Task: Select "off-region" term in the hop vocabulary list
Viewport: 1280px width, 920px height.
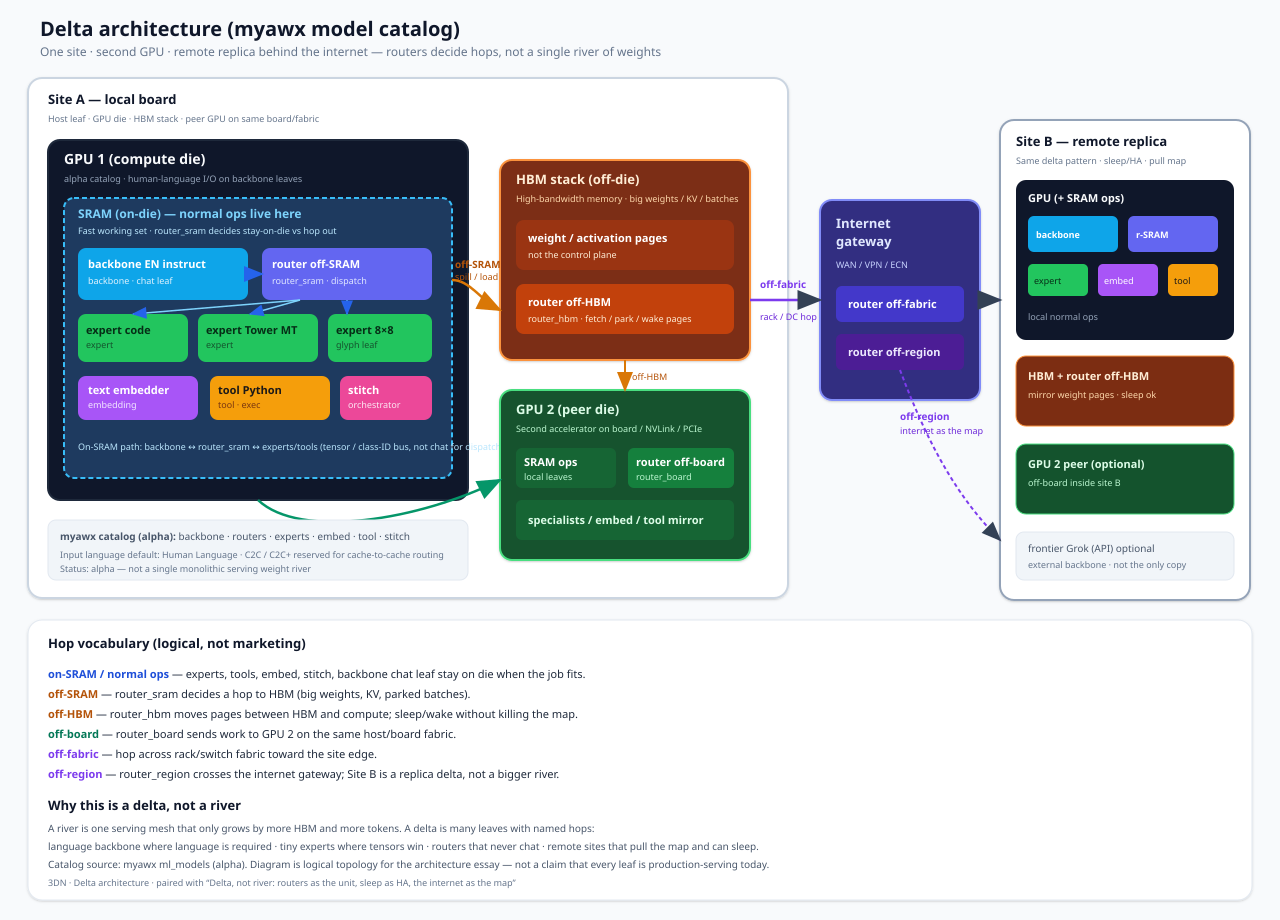Action: pos(75,774)
